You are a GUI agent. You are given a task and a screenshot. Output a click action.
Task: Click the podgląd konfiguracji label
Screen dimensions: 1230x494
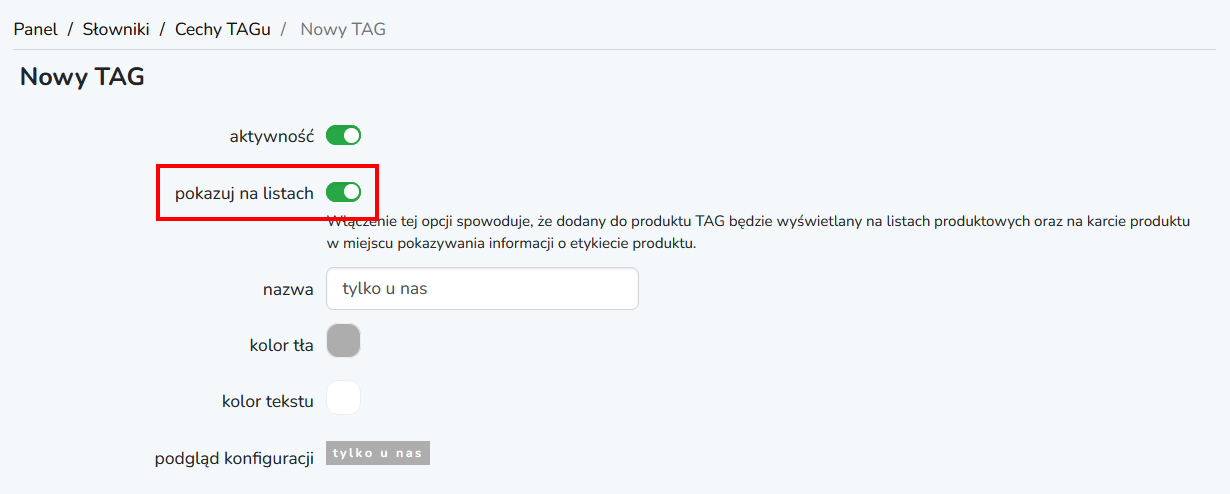pyautogui.click(x=234, y=459)
